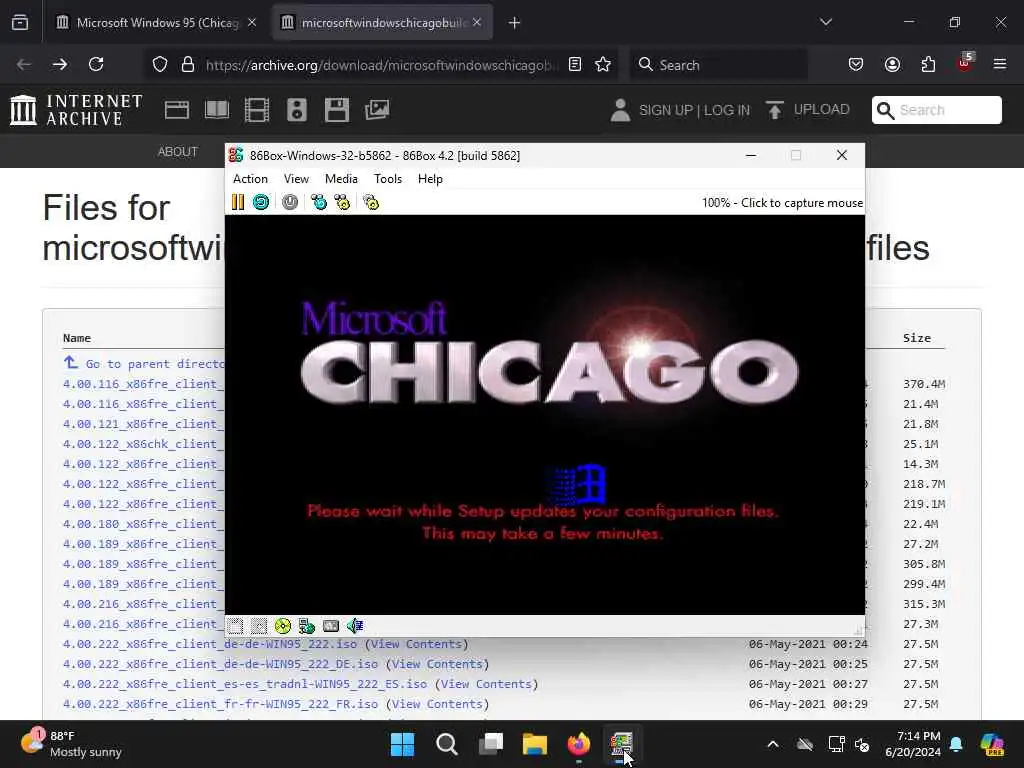Bookmark this page with star icon
Screen dimensions: 1024x768
coord(603,64)
